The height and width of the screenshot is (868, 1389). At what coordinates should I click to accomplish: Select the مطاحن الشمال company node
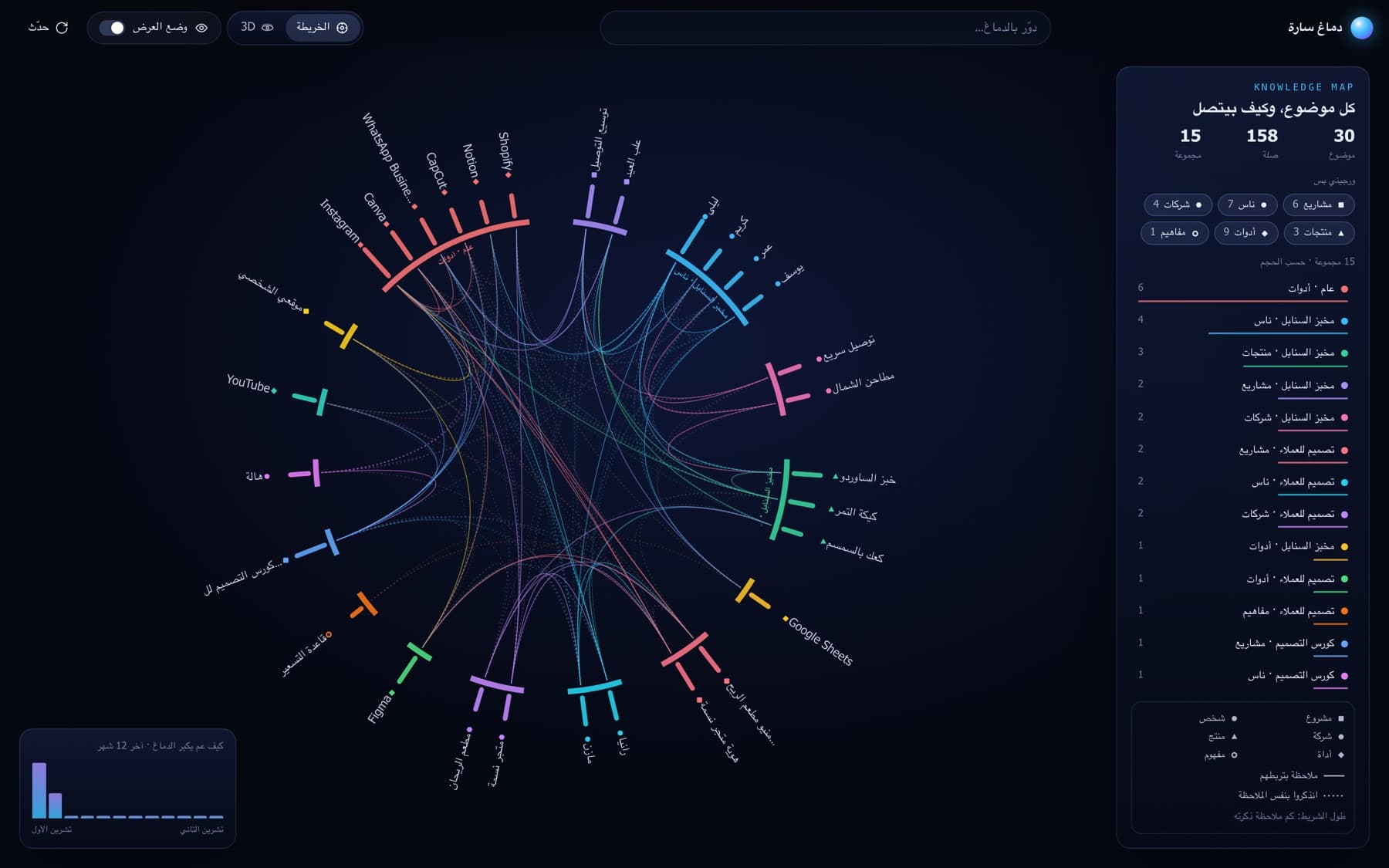[860, 382]
